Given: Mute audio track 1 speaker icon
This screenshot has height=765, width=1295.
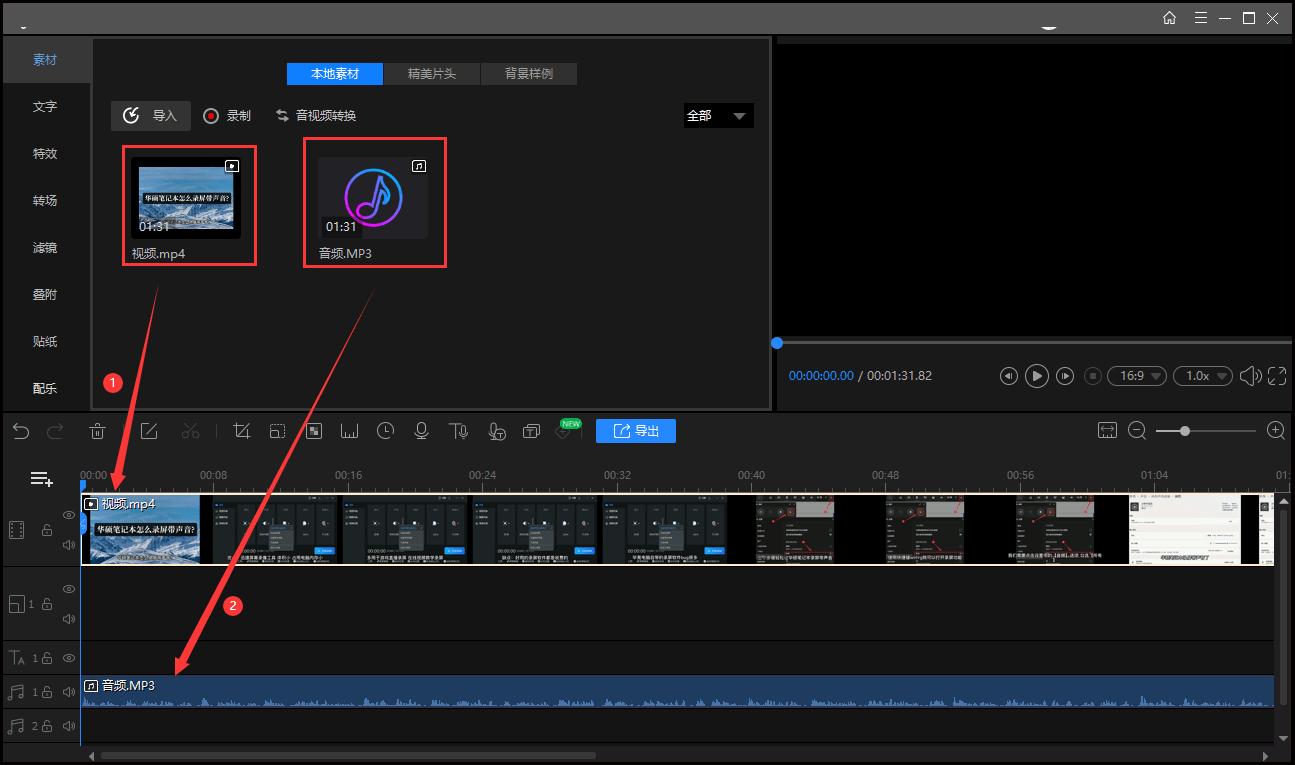Looking at the screenshot, I should (x=69, y=692).
